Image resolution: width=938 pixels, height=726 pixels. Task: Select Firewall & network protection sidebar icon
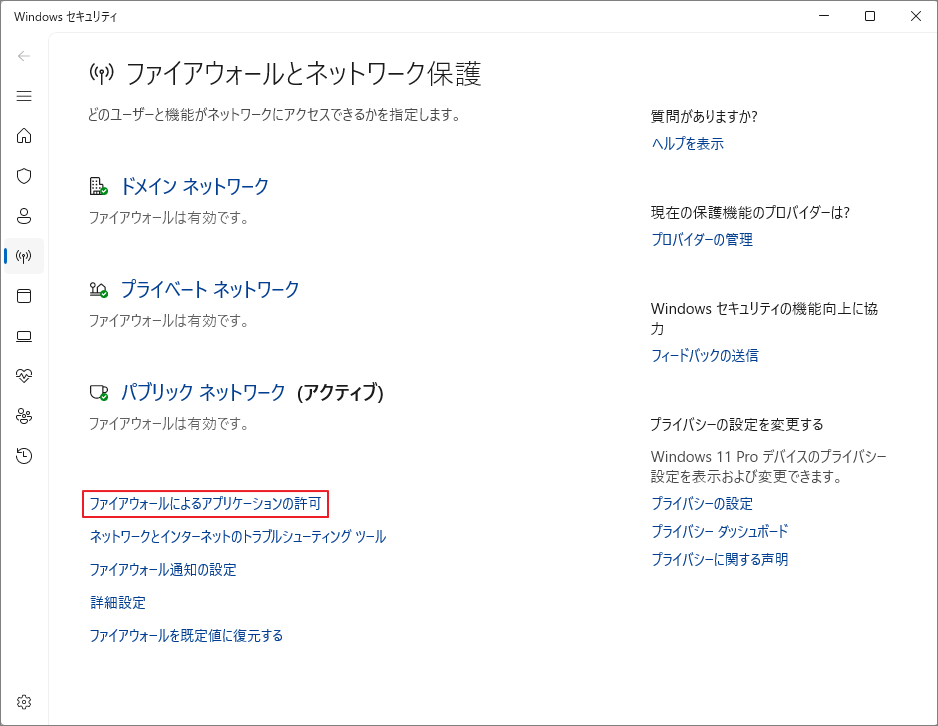click(x=24, y=257)
